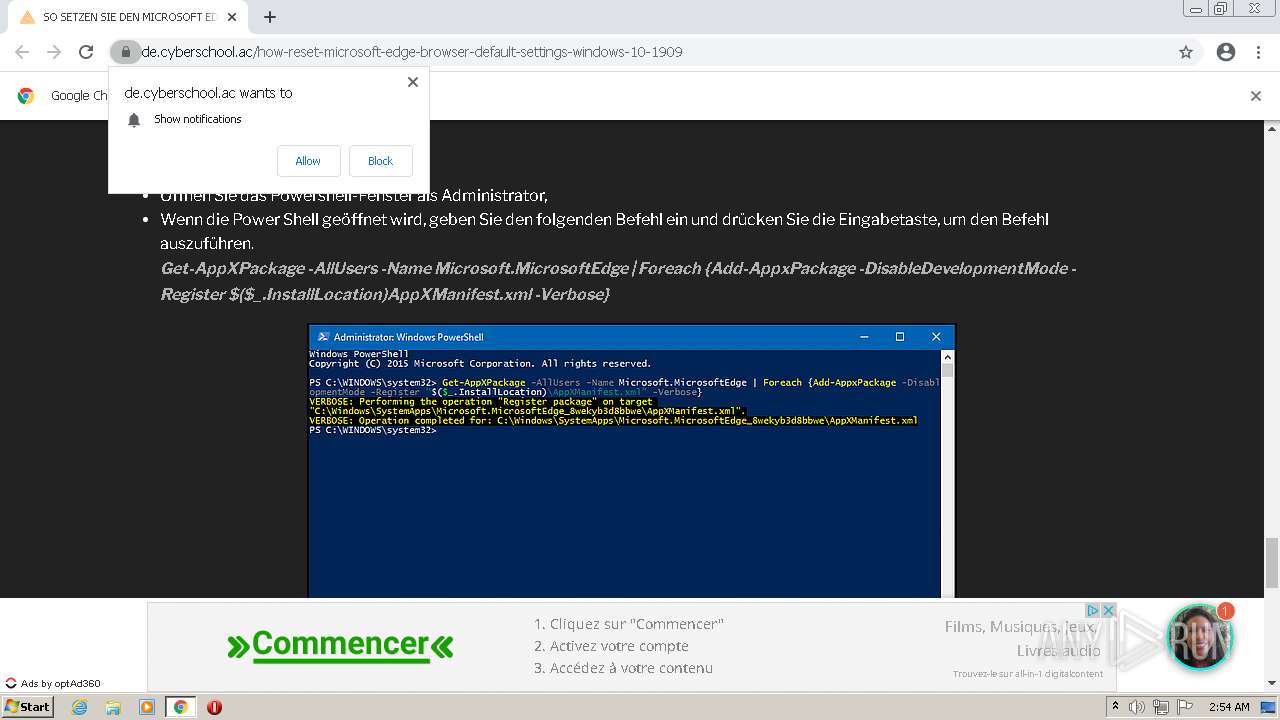1280x720 pixels.
Task: Reload the current page
Action: pyautogui.click(x=86, y=52)
